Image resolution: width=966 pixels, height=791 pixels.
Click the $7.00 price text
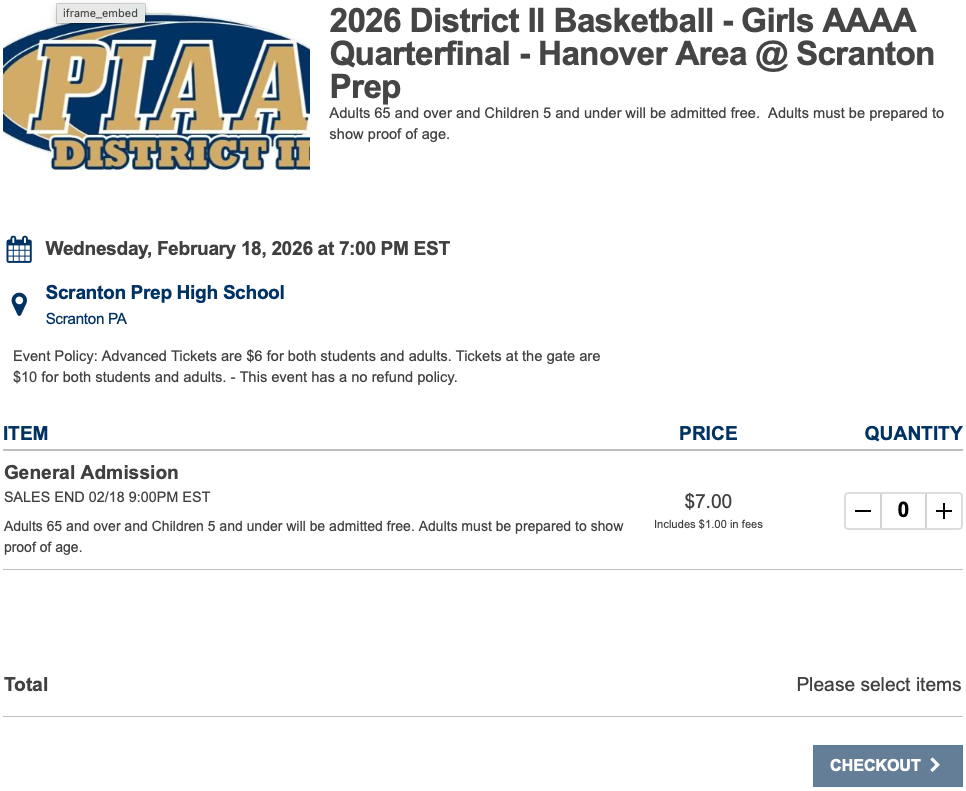708,501
